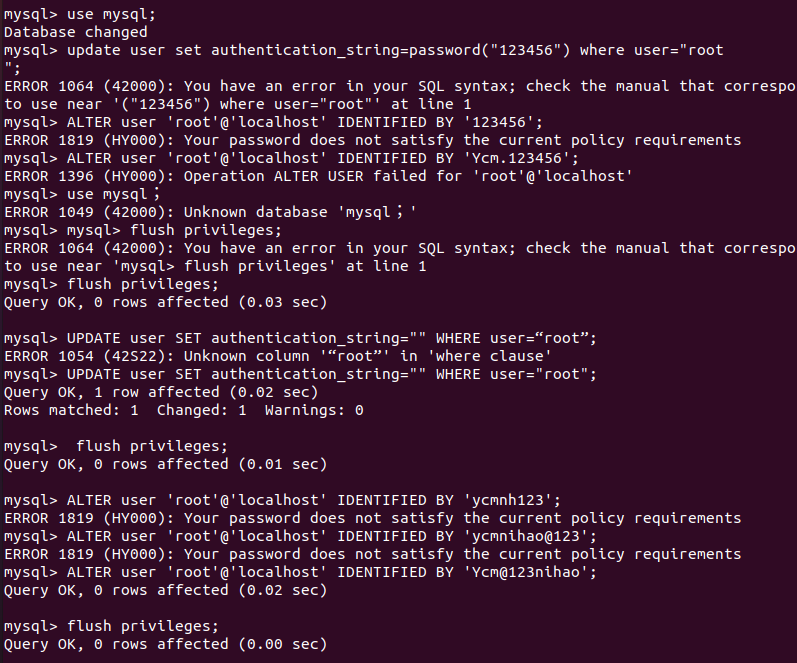
Task: Click the ERROR 1064 SQL syntax message
Action: coord(399,86)
